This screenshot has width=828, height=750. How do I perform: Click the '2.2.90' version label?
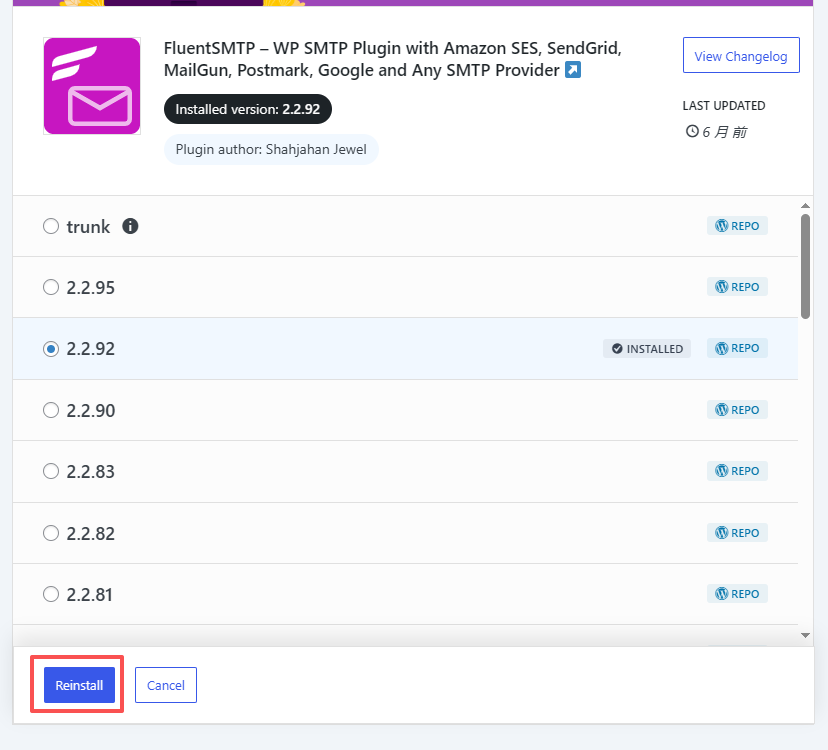[90, 410]
